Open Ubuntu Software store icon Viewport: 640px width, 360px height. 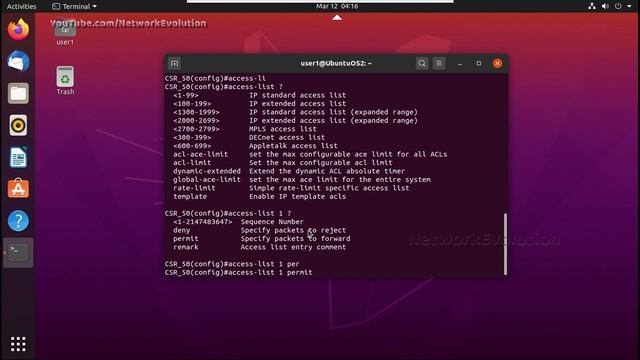point(18,189)
